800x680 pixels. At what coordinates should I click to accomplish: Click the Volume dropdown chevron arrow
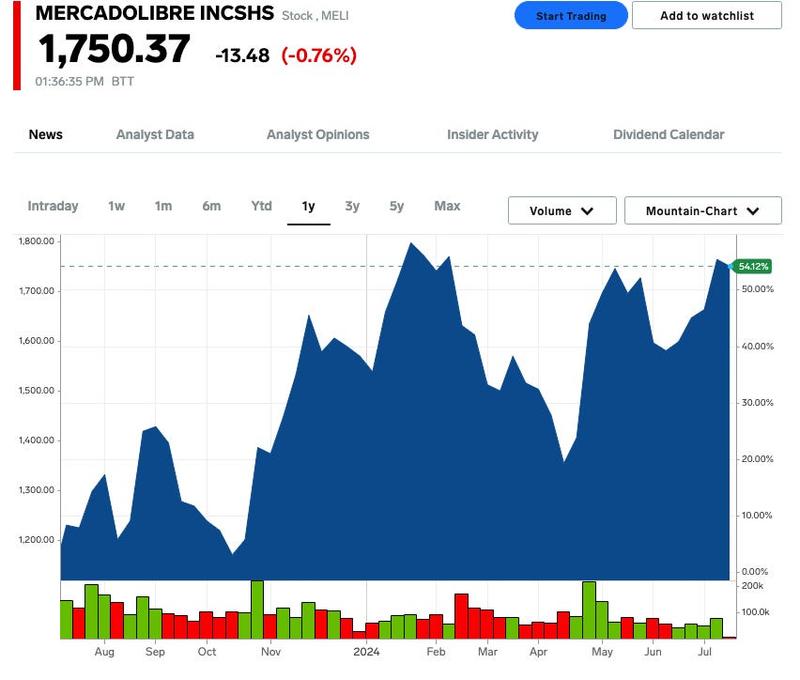click(x=587, y=211)
